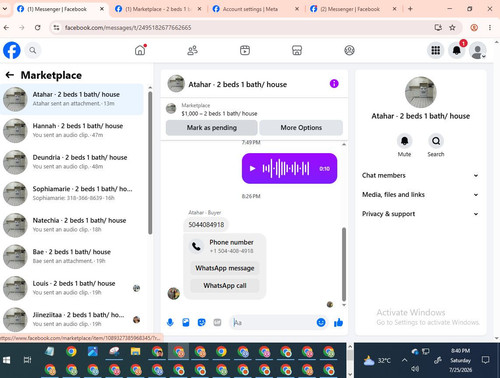The height and width of the screenshot is (378, 500).
Task: Record a voice clip with microphone icon
Action: point(170,322)
